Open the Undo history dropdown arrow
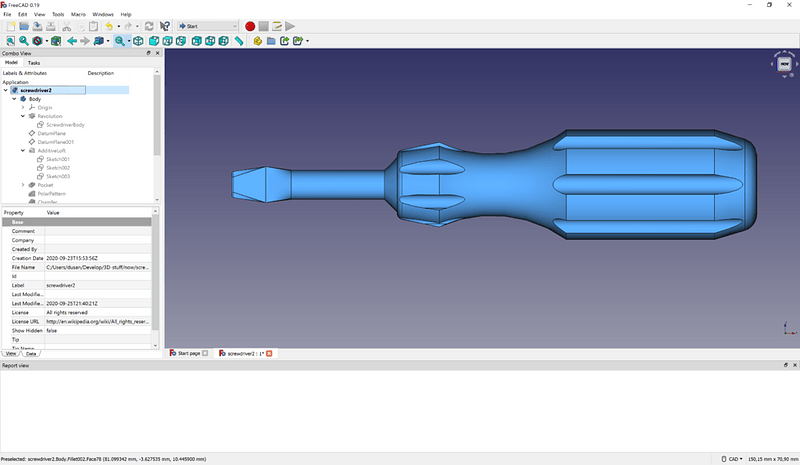The image size is (800, 465). [x=118, y=26]
